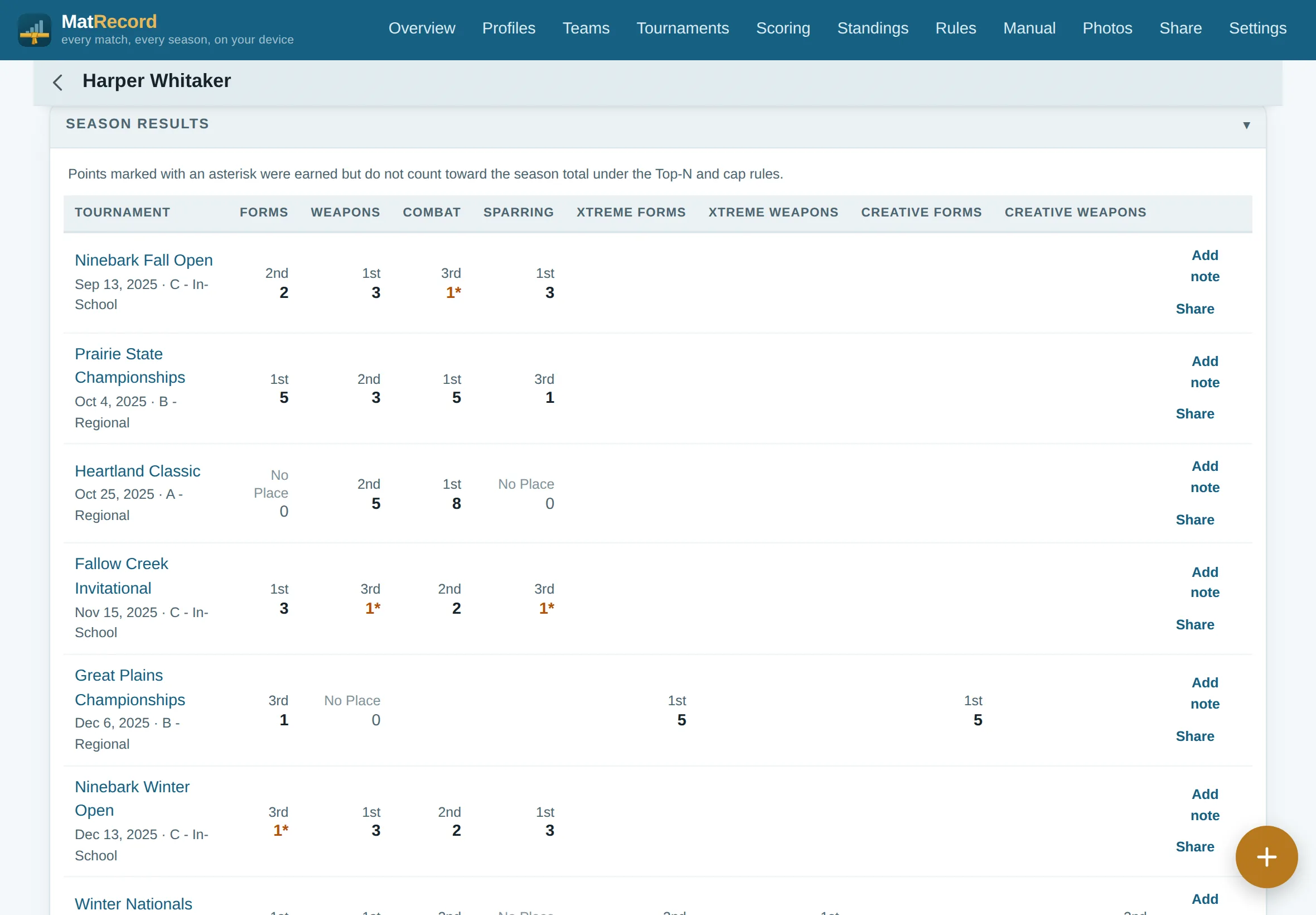
Task: Share the Great Plains Championships result
Action: coord(1194,736)
